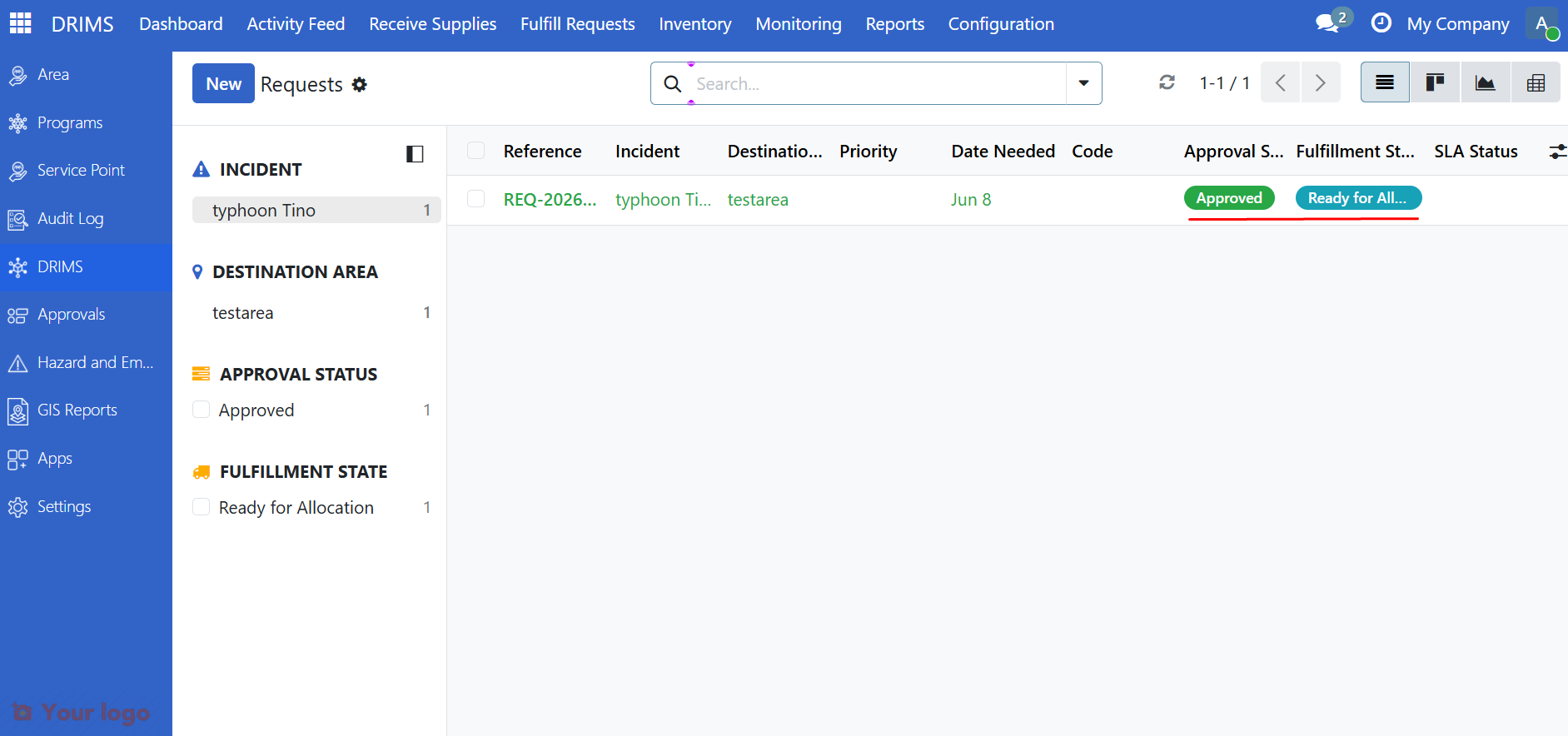This screenshot has height=736, width=1568.
Task: Open Programs from the sidebar
Action: (x=86, y=123)
